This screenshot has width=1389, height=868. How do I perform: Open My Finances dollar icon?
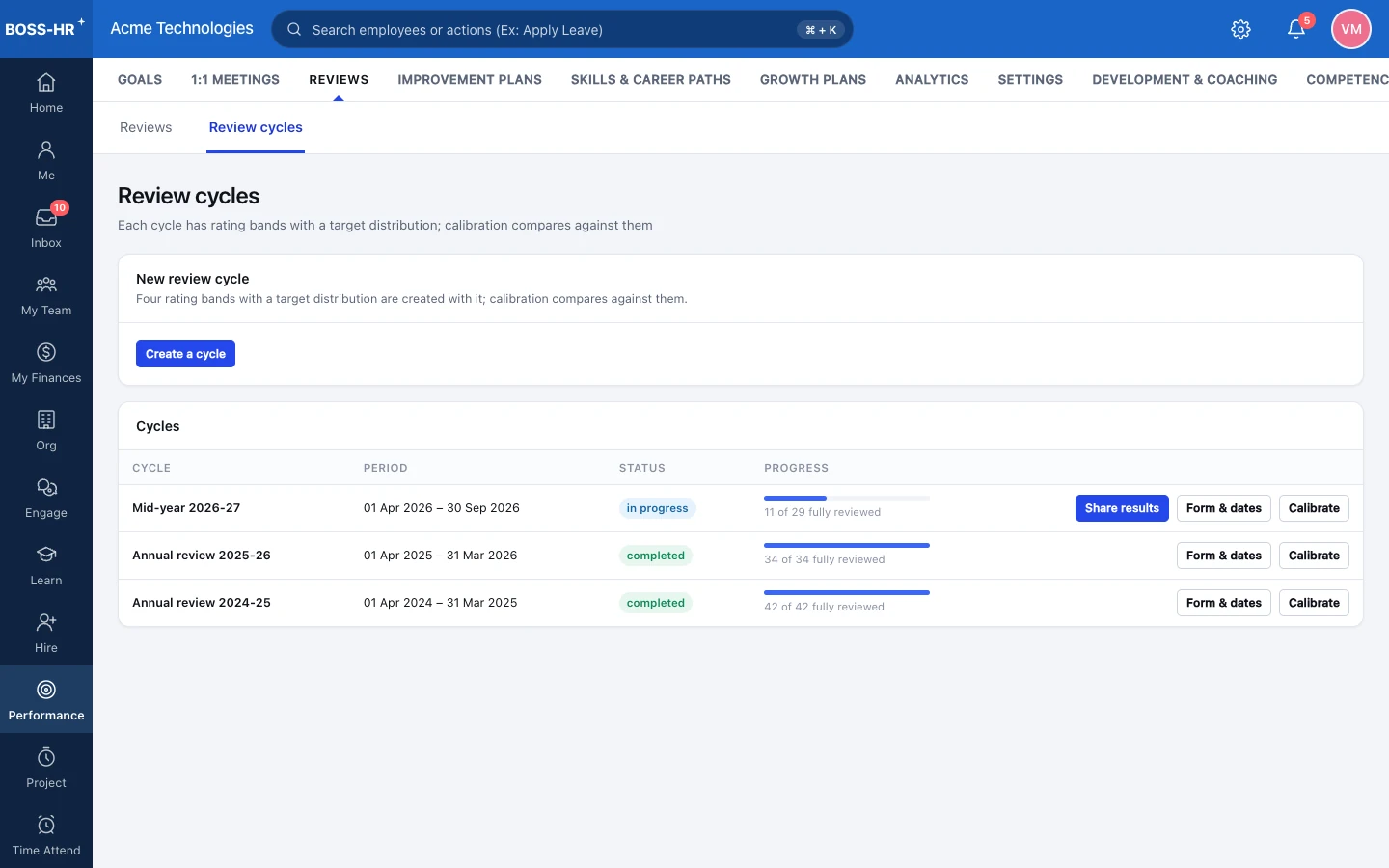tap(46, 352)
